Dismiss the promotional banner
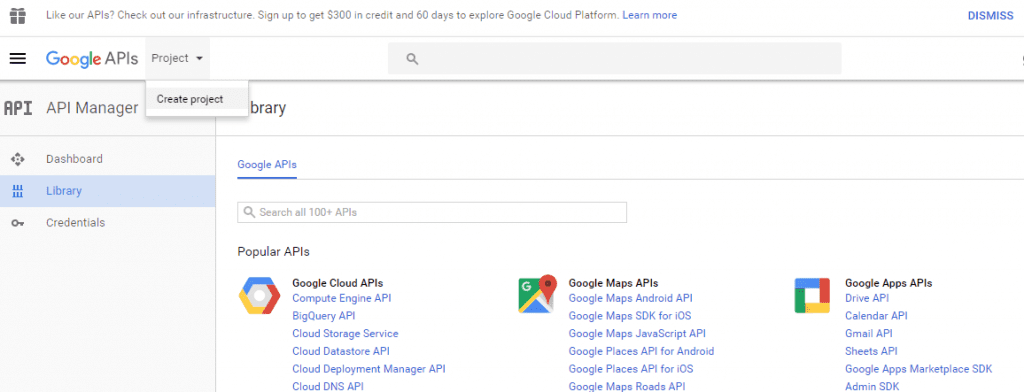Viewport: 1024px width, 392px height. click(x=990, y=15)
